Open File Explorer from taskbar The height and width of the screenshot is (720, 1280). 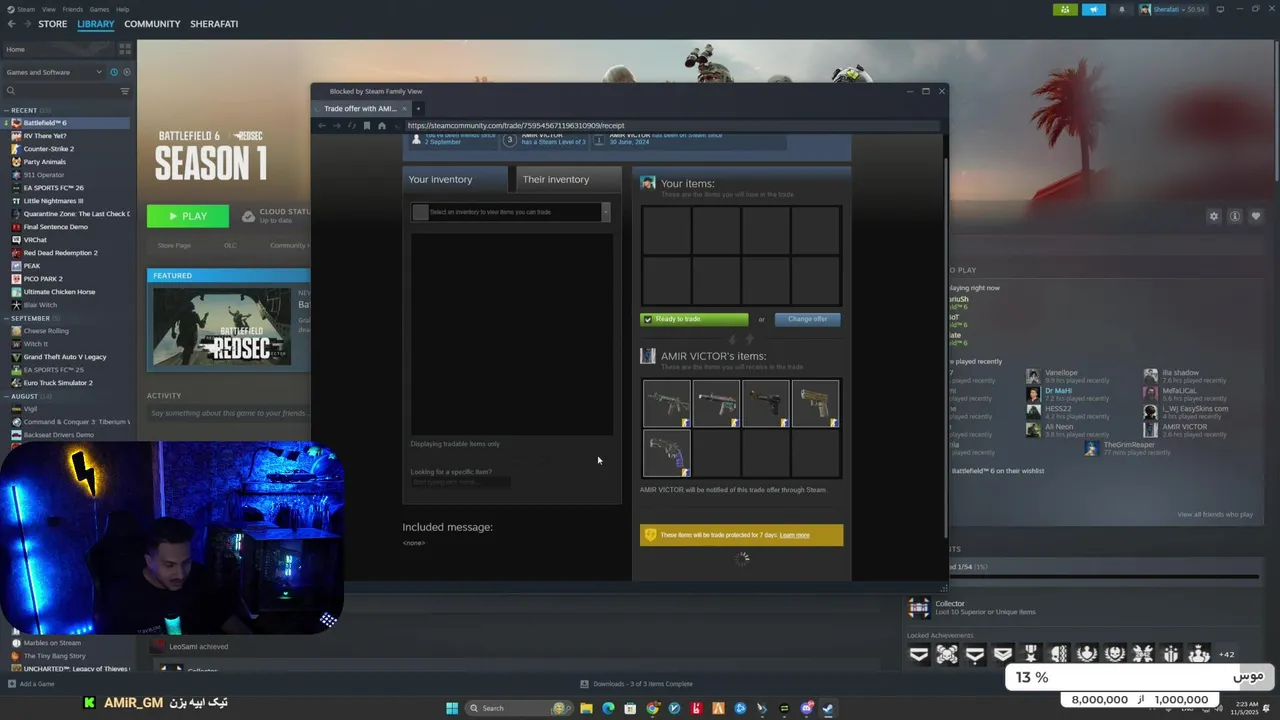click(x=586, y=708)
